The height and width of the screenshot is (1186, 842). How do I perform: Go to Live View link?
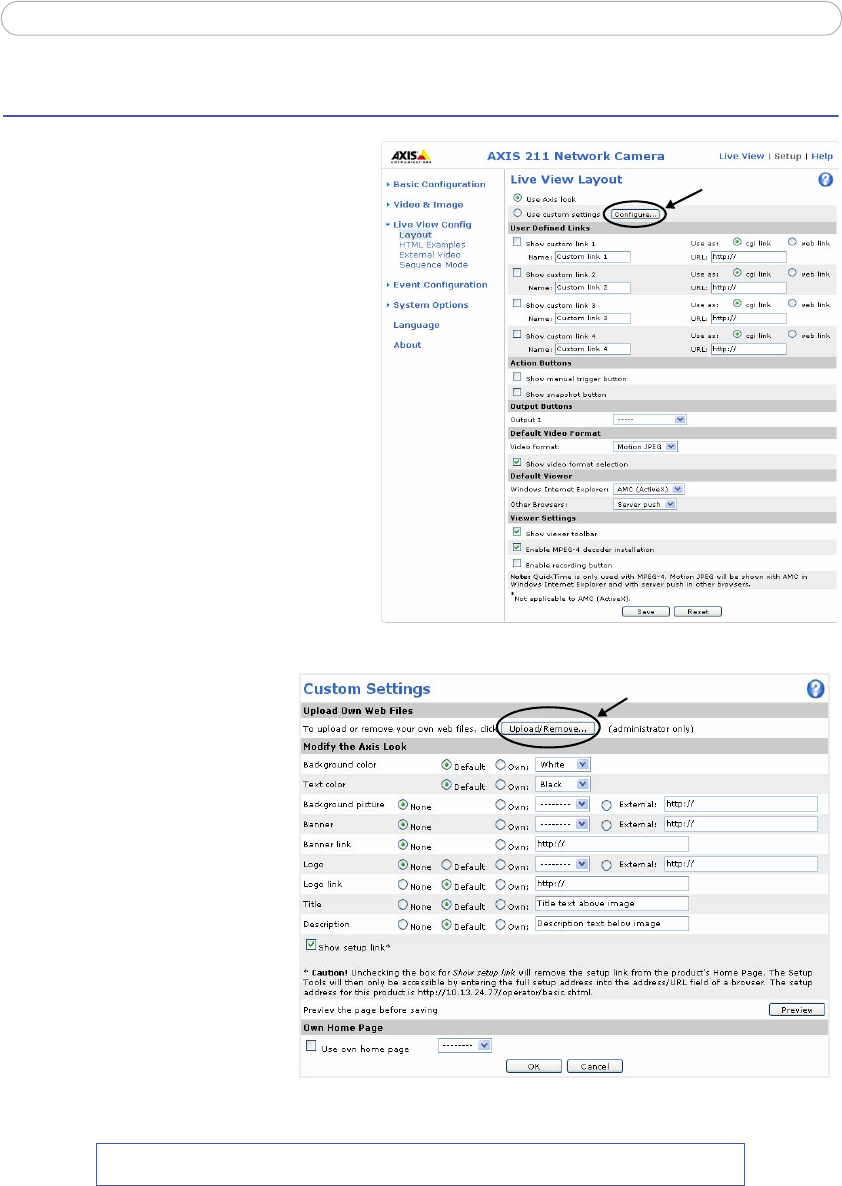click(x=741, y=156)
